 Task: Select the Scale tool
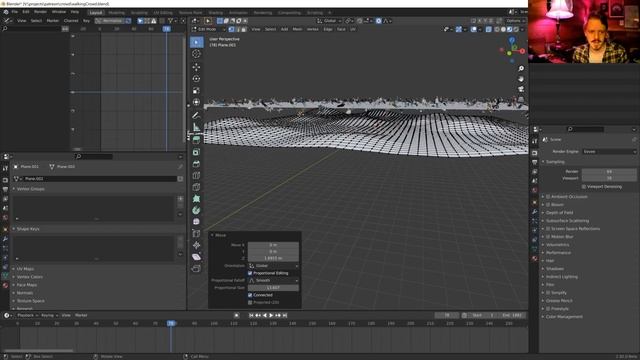[196, 91]
